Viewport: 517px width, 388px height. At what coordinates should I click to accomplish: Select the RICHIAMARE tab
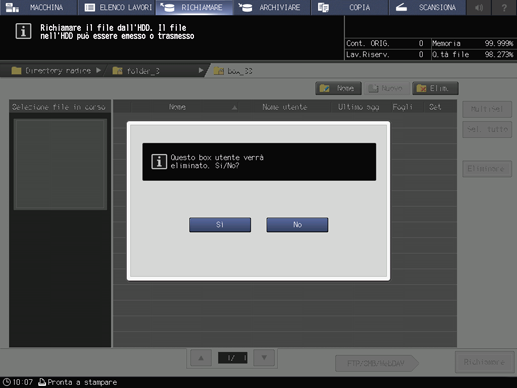tap(194, 7)
